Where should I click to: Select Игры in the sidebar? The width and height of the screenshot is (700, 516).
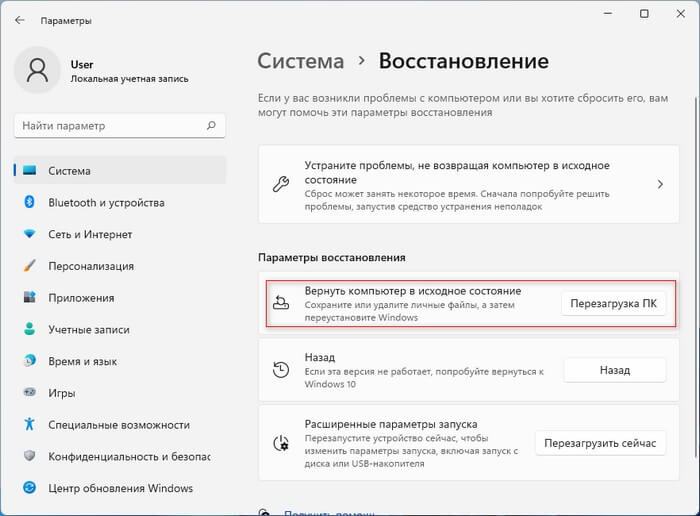pyautogui.click(x=120, y=393)
